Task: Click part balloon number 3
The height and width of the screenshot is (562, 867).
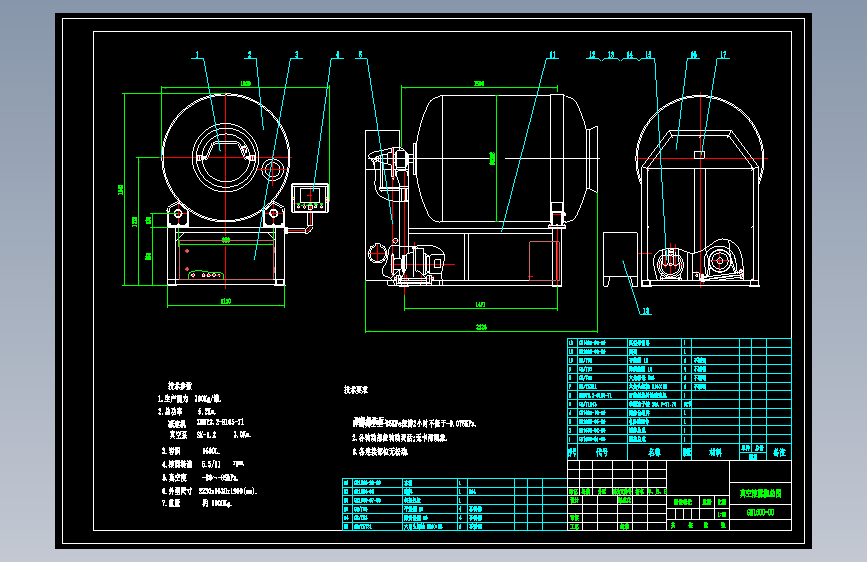Action: click(x=296, y=55)
